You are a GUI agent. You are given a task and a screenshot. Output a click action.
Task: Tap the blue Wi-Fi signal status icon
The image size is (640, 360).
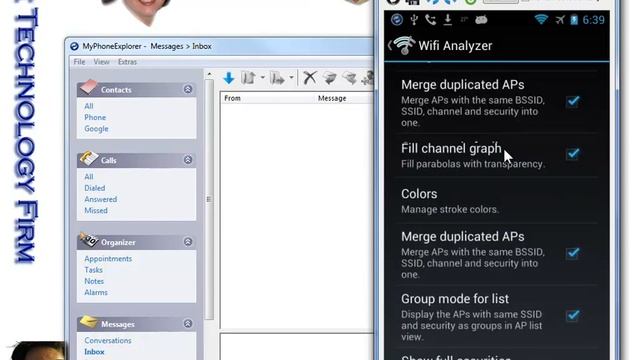541,19
